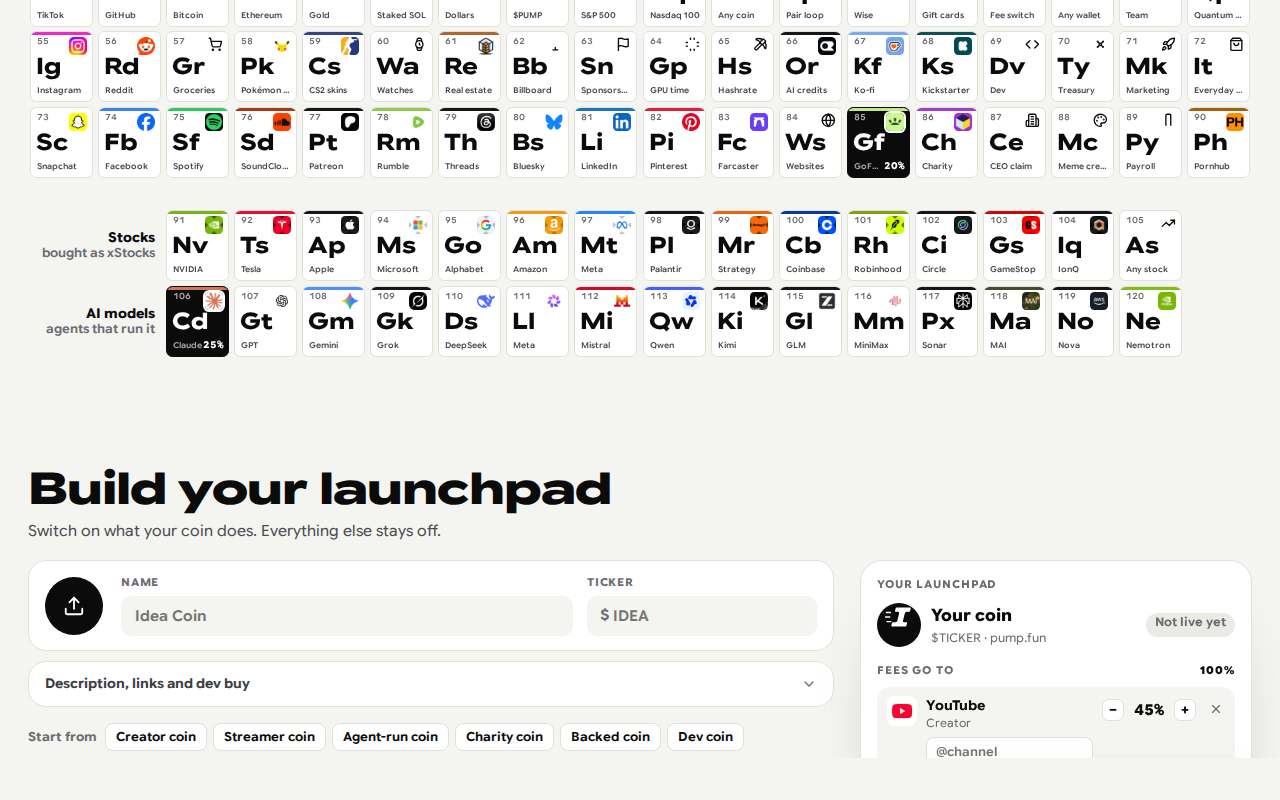Screen dimensions: 1280x800
Task: Increase YouTube fee share with plus
Action: coord(1185,710)
